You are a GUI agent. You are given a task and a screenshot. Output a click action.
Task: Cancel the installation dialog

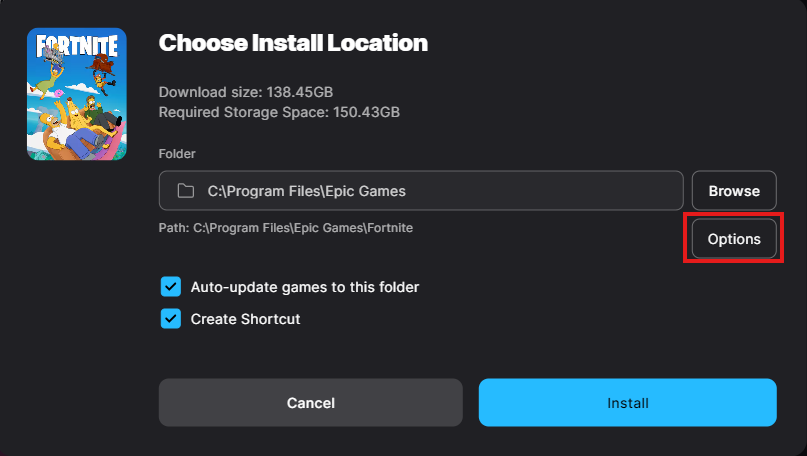click(x=310, y=403)
